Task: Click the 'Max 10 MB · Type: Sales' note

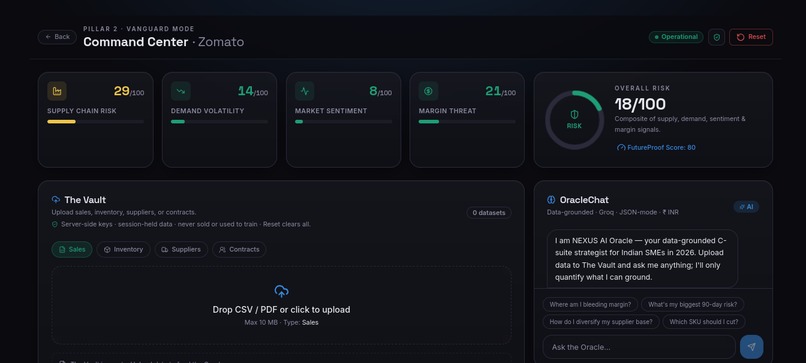Action: click(281, 322)
